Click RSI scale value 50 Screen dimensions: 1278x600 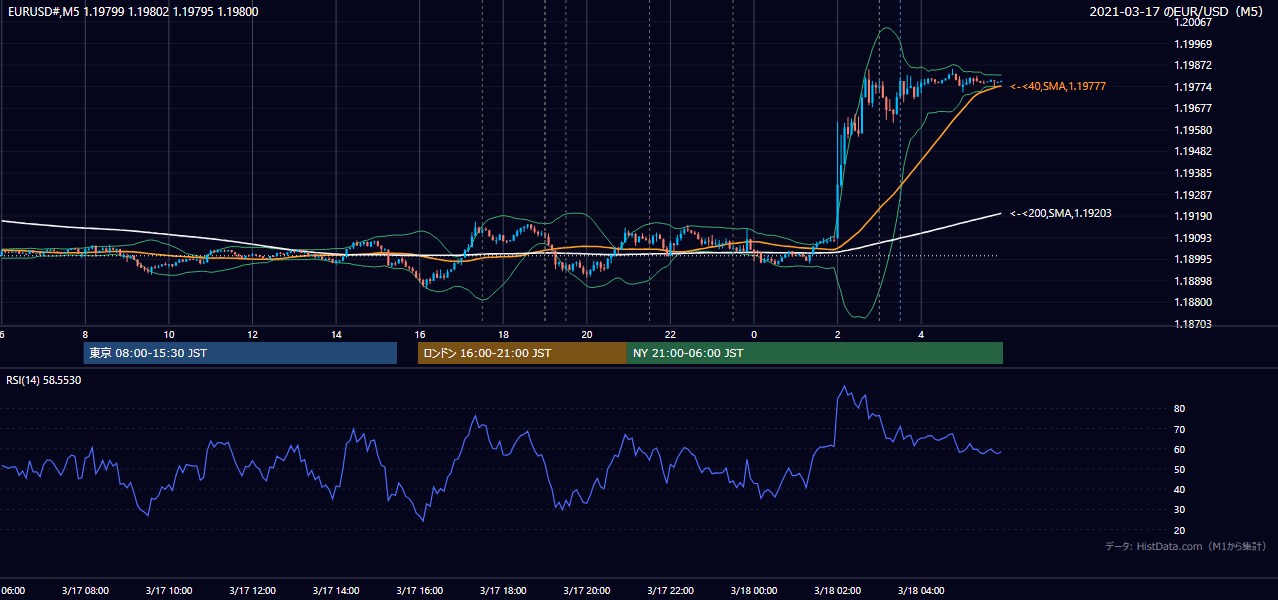1180,469
